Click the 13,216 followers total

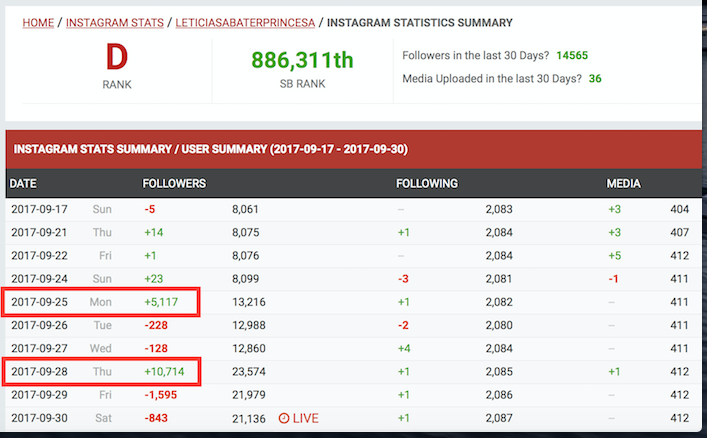point(249,302)
